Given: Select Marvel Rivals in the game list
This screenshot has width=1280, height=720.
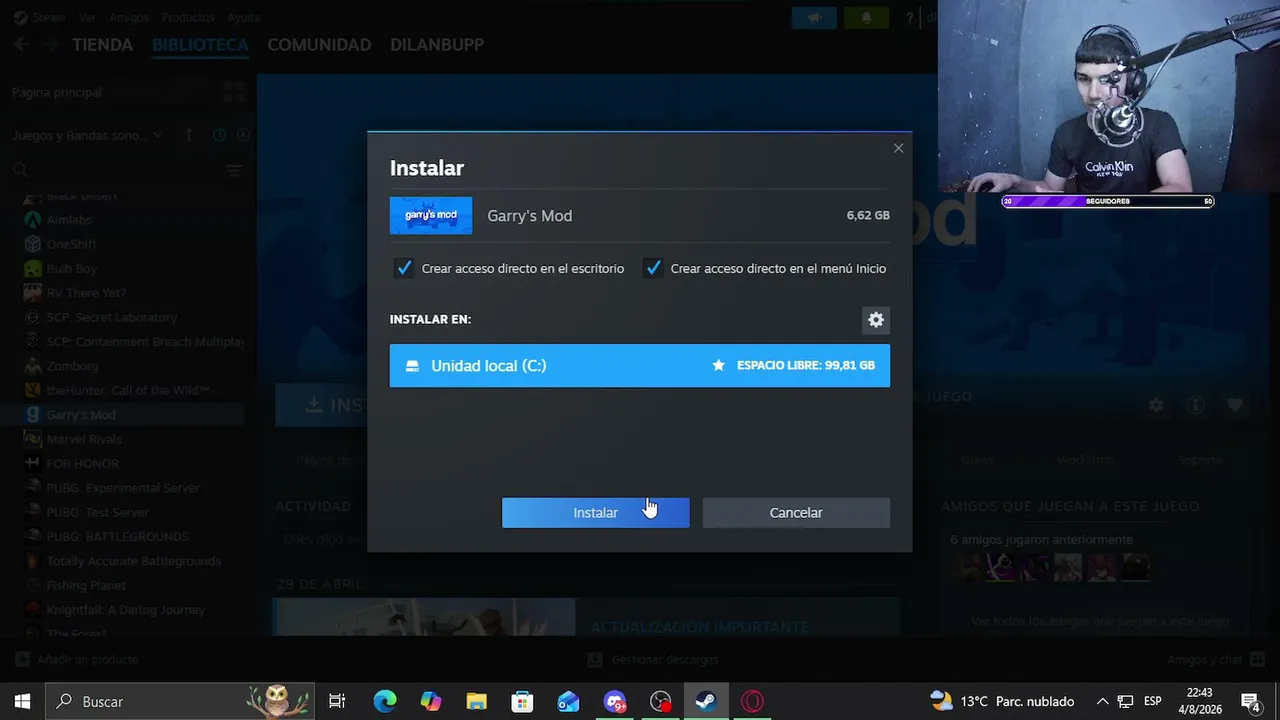Looking at the screenshot, I should coord(84,439).
